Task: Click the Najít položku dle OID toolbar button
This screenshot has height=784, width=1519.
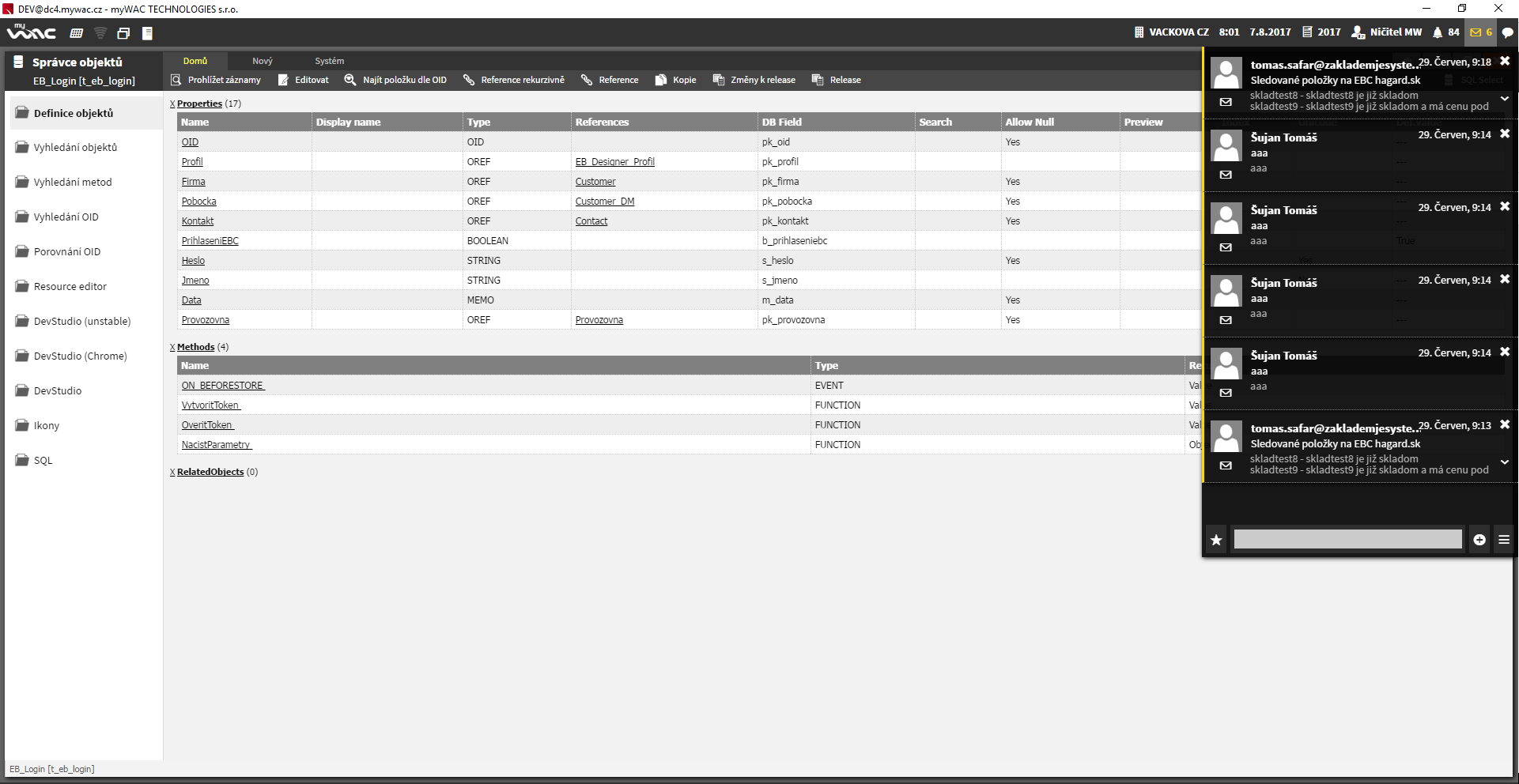Action: pyautogui.click(x=396, y=80)
